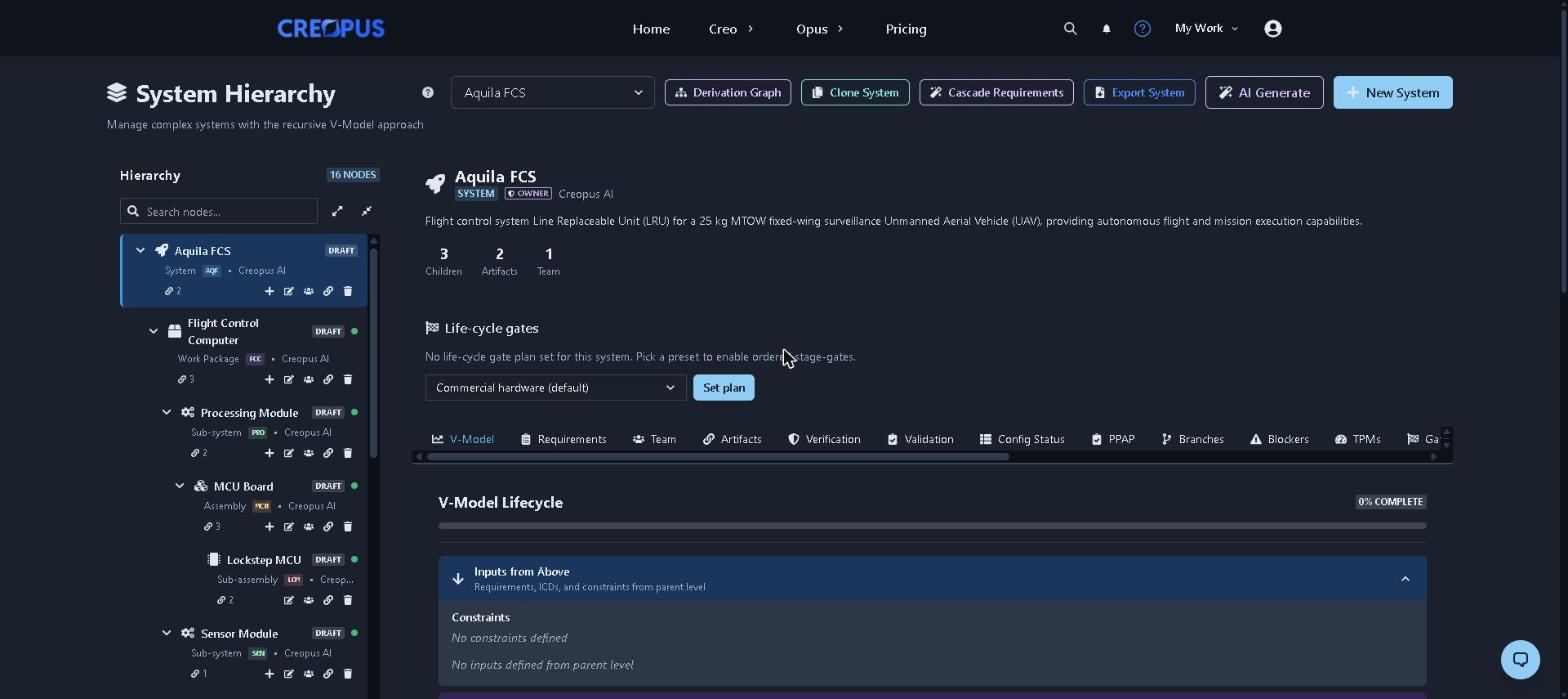Edit the Flight Control Computer node

coord(289,379)
